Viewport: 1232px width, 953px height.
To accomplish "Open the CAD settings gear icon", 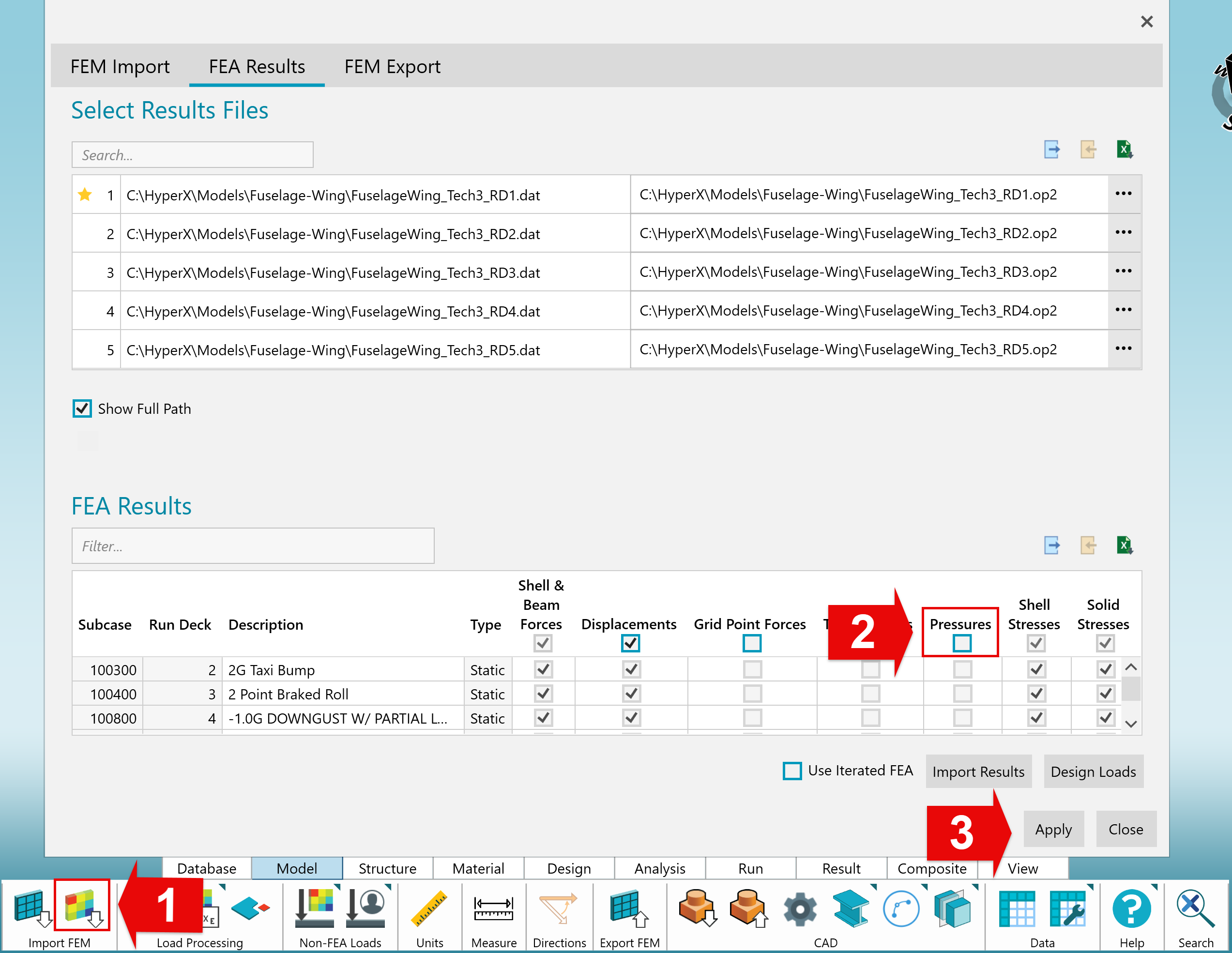I will 799,908.
